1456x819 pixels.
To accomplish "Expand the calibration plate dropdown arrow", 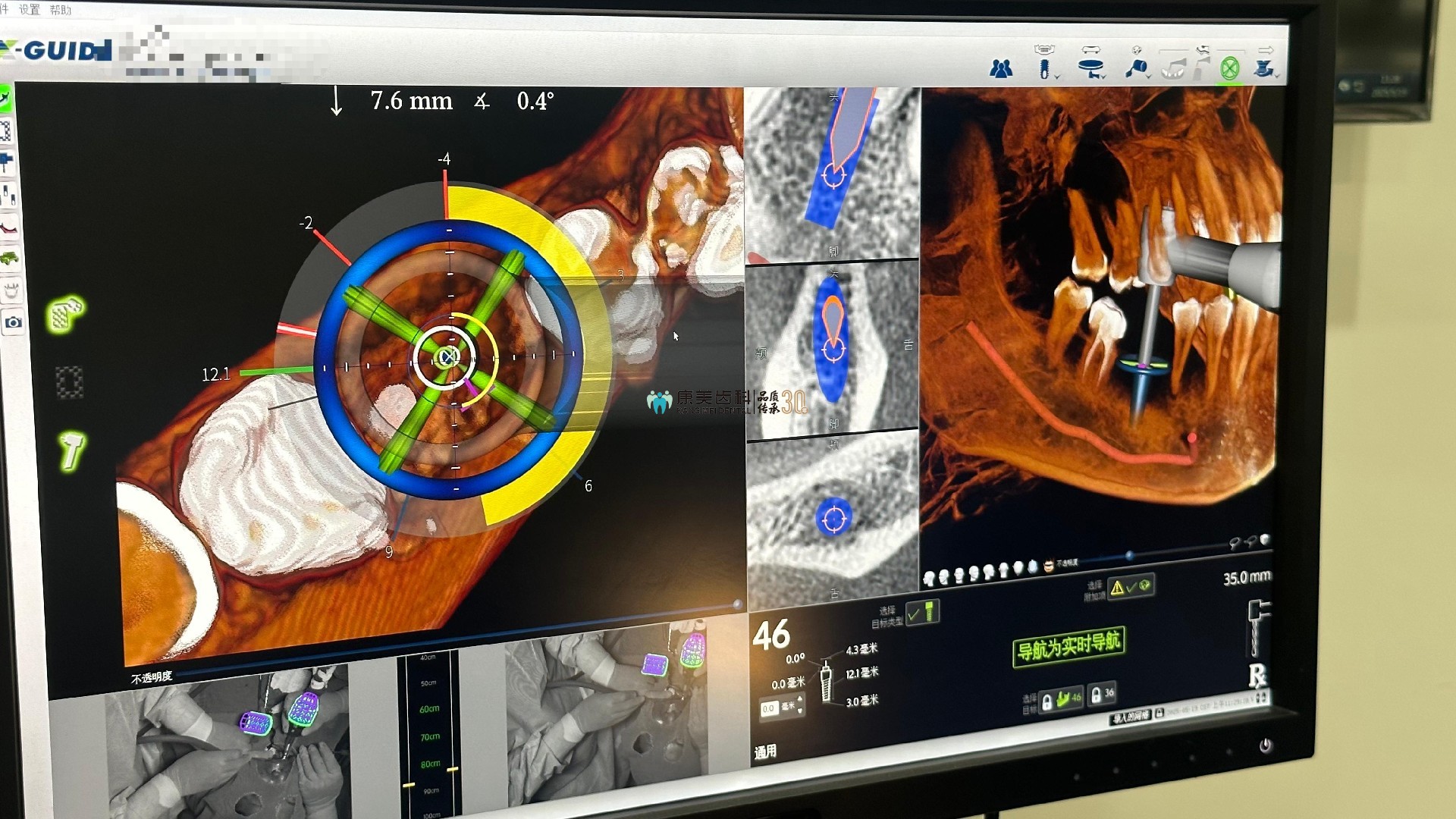I will click(1103, 77).
